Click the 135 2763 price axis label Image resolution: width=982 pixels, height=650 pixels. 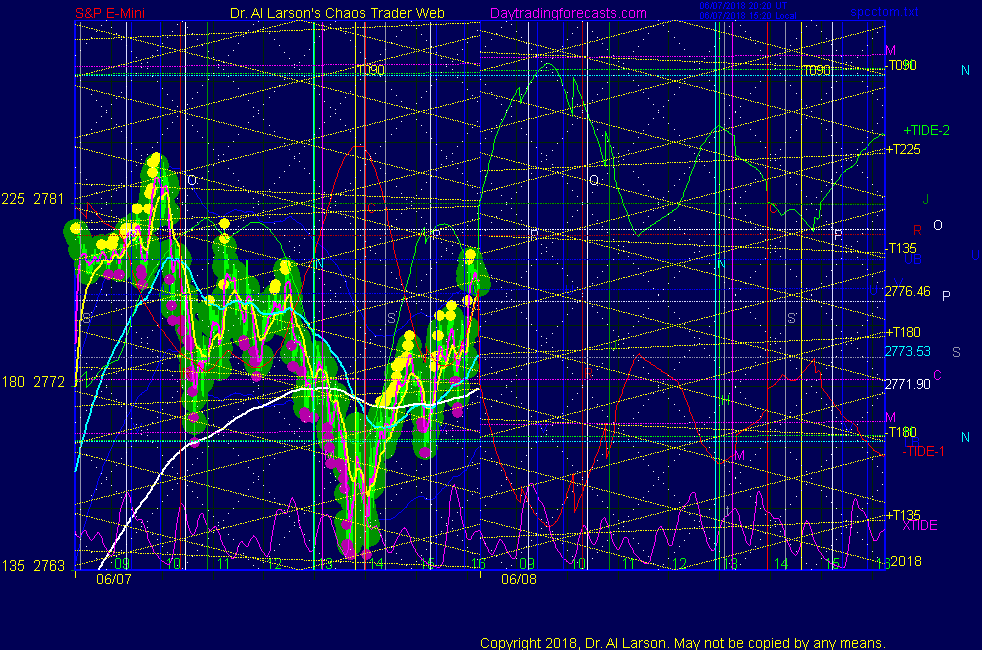point(33,566)
